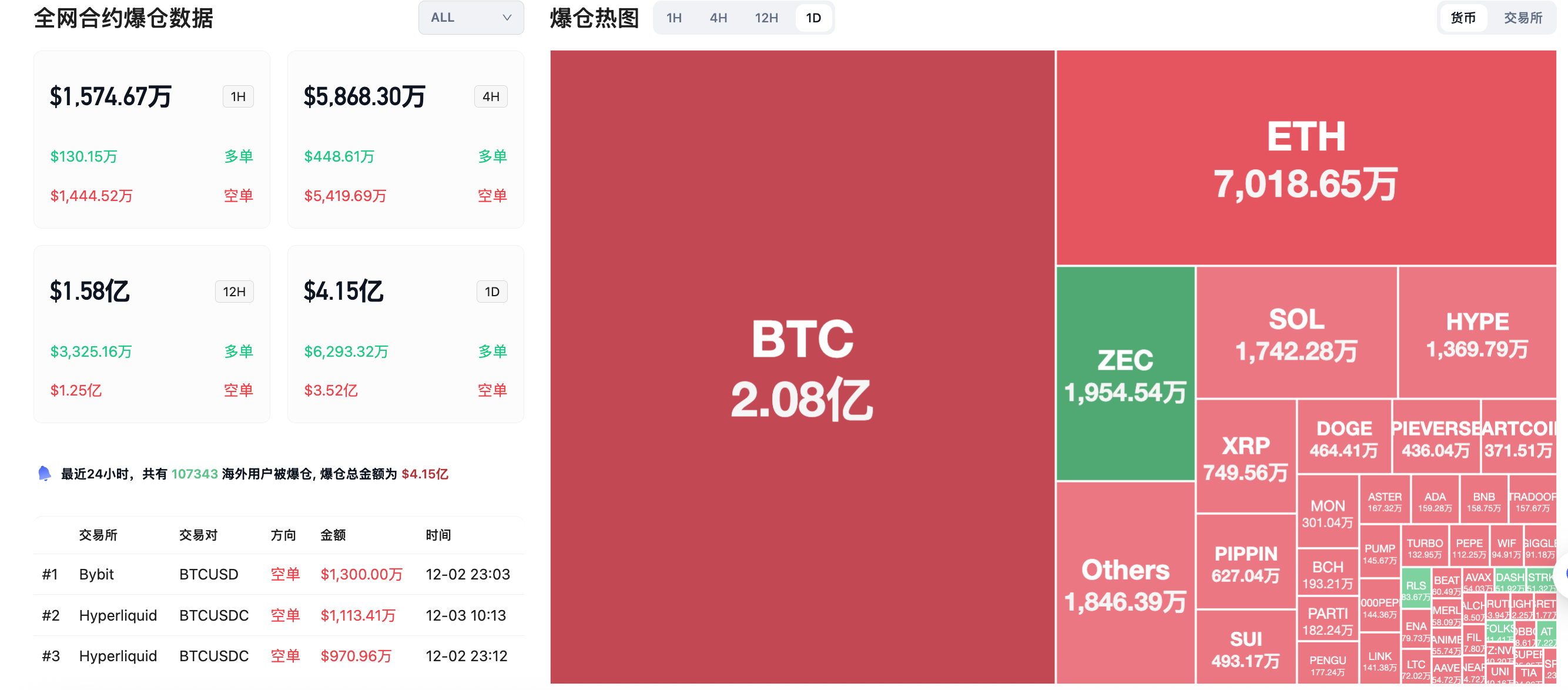The image size is (1568, 690).
Task: Select the green ZEC heatmap tile
Action: pos(1125,374)
